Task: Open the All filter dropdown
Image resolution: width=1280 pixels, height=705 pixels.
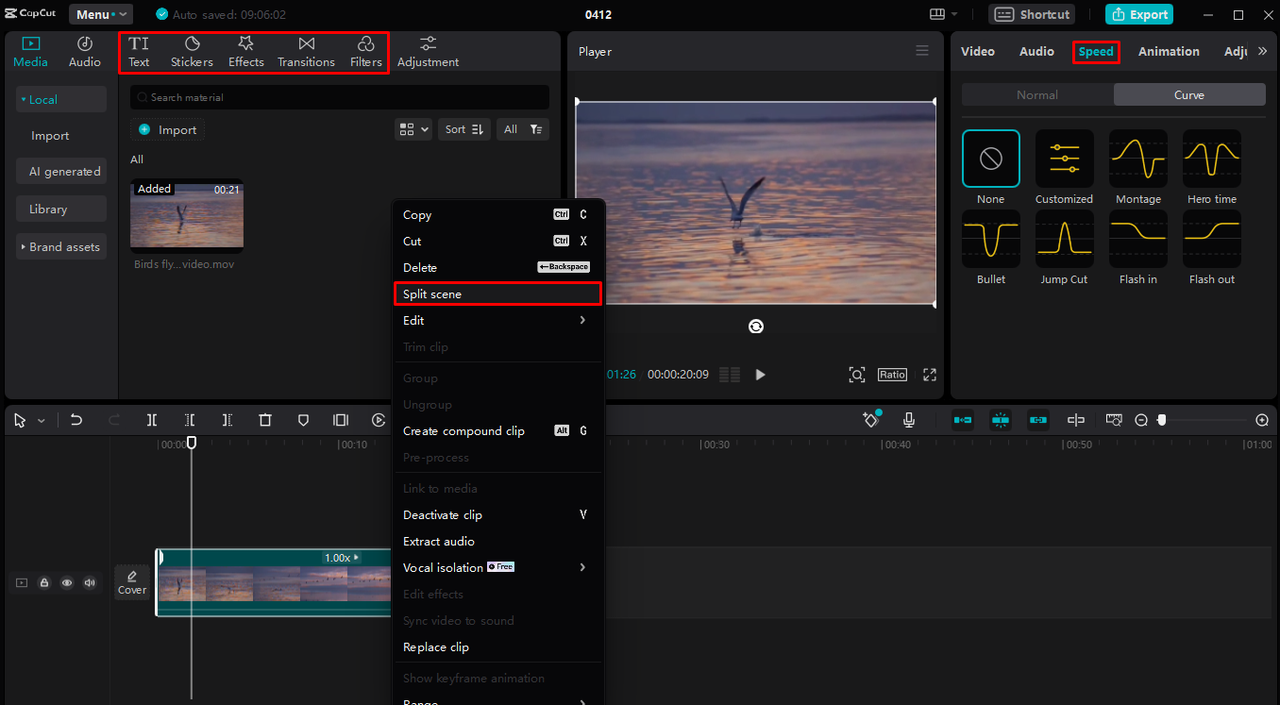Action: tap(522, 129)
